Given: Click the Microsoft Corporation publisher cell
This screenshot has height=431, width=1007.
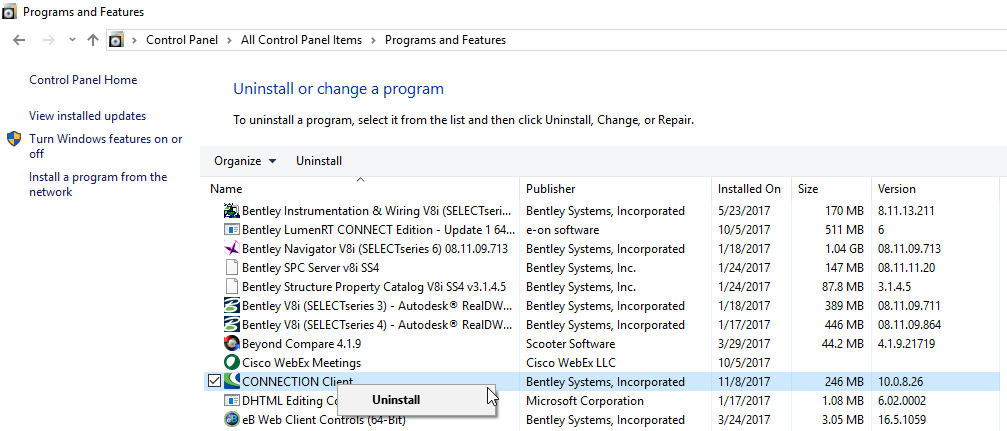Looking at the screenshot, I should (x=584, y=401).
